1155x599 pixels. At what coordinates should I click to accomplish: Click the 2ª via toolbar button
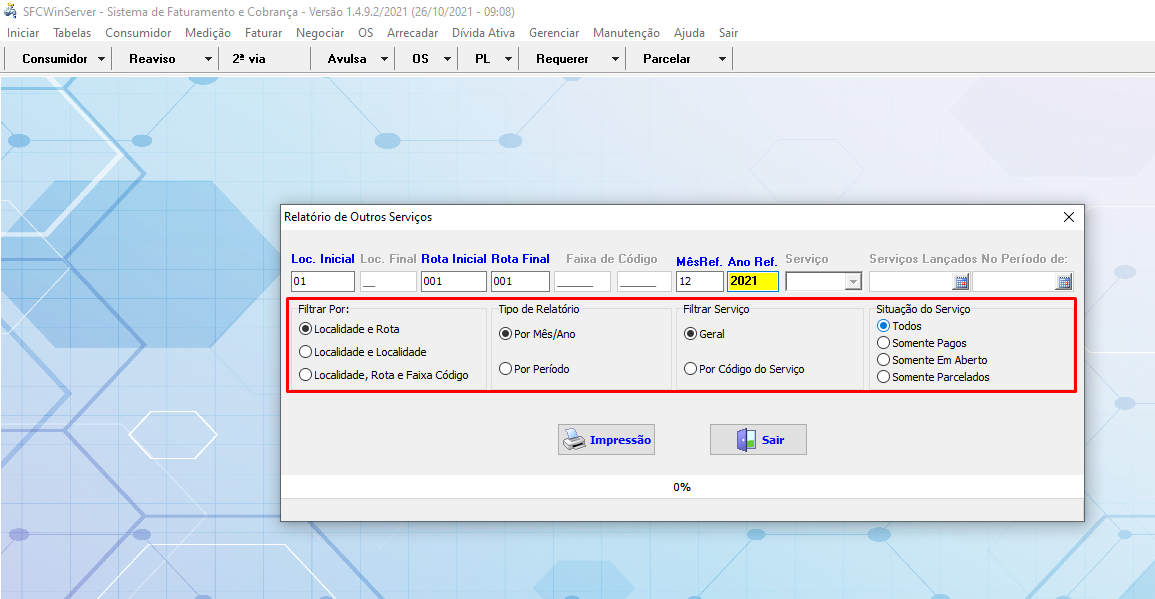[249, 59]
